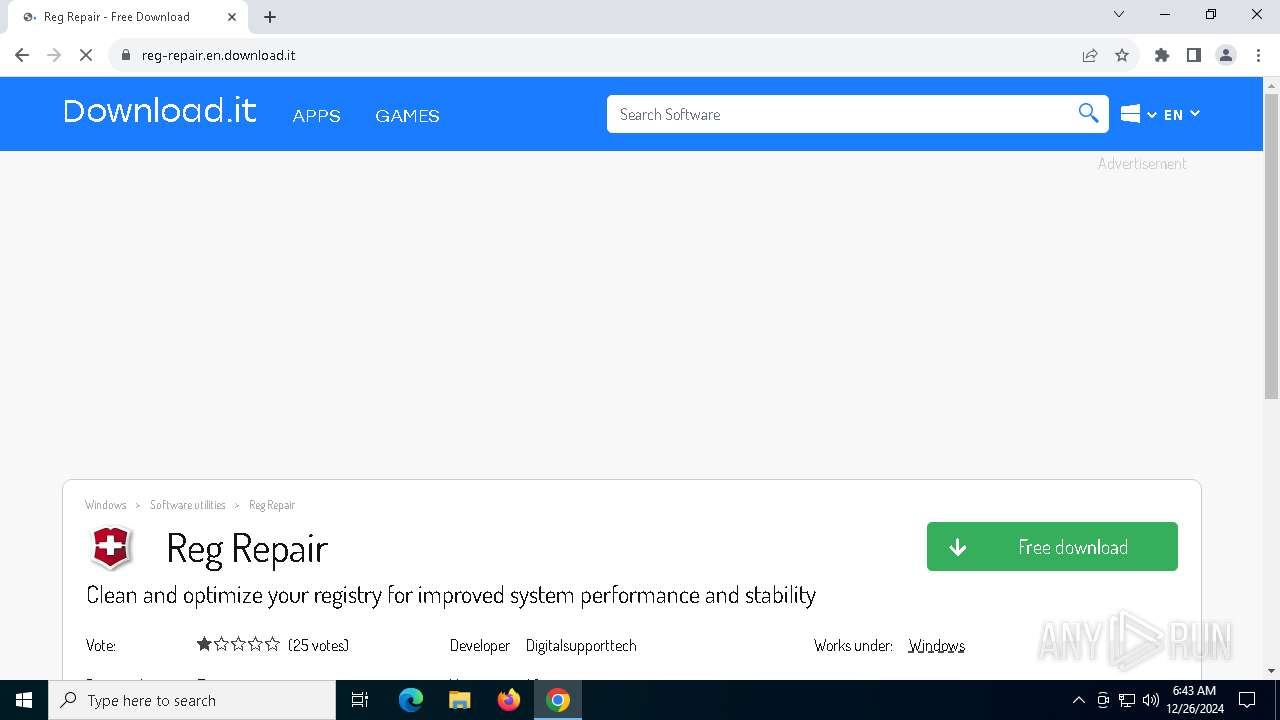1280x720 pixels.
Task: Open the Chrome profile avatar
Action: 1226,55
